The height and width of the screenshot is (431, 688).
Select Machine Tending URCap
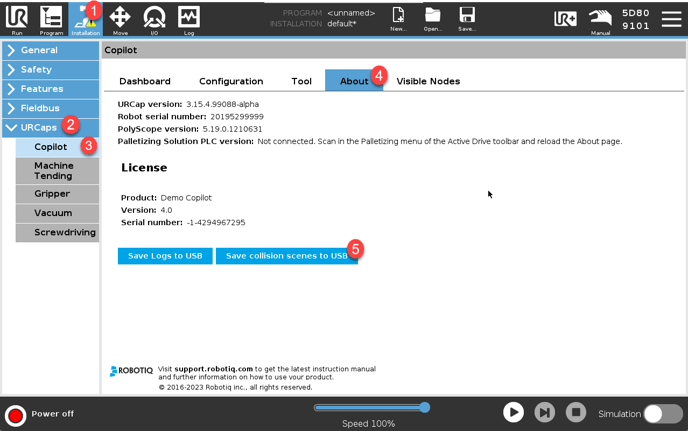tap(57, 171)
